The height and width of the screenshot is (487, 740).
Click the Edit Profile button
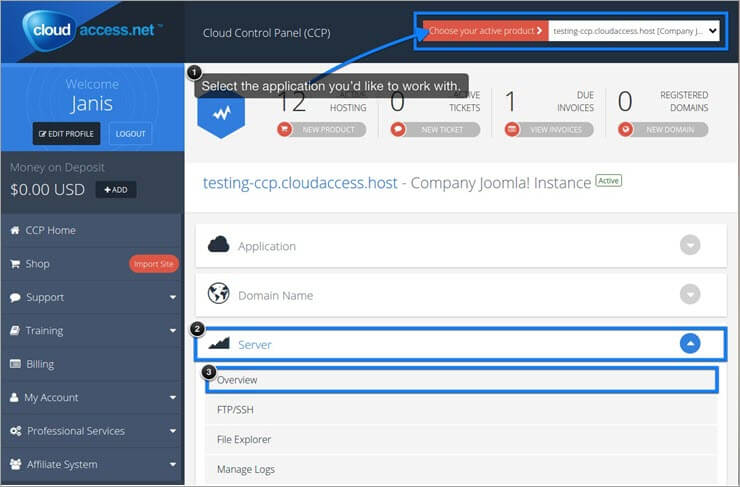[66, 134]
